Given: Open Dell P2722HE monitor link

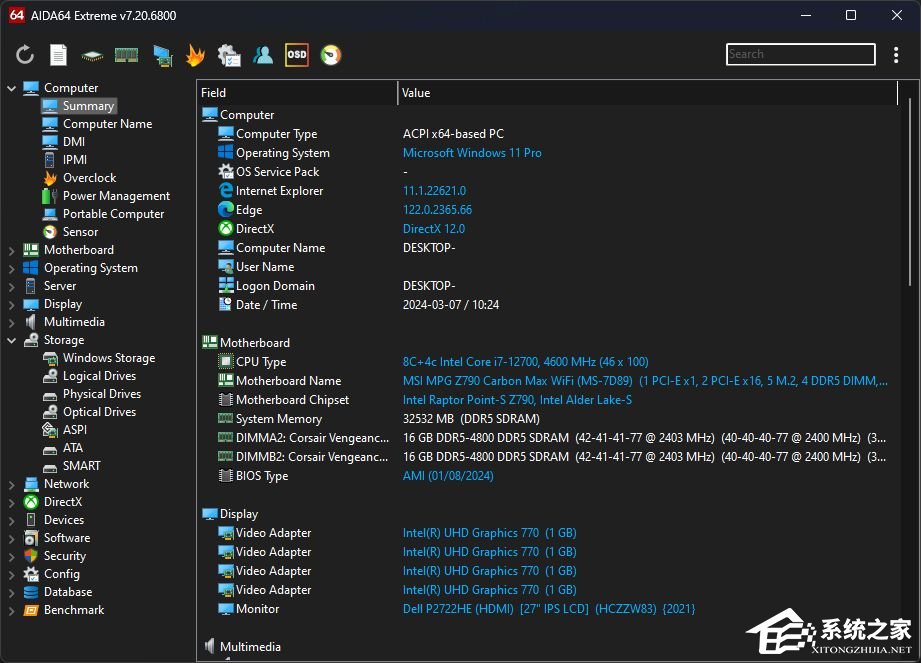Looking at the screenshot, I should pyautogui.click(x=549, y=609).
